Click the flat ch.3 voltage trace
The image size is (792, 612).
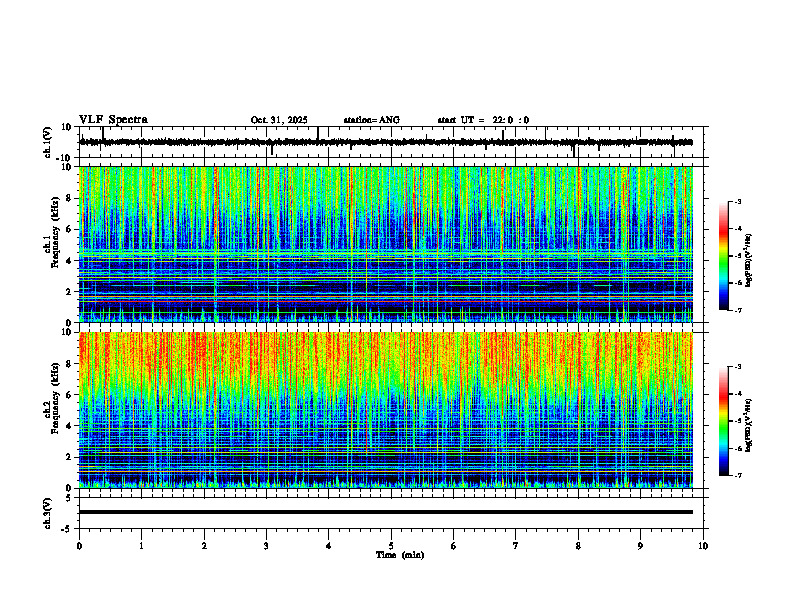(385, 512)
